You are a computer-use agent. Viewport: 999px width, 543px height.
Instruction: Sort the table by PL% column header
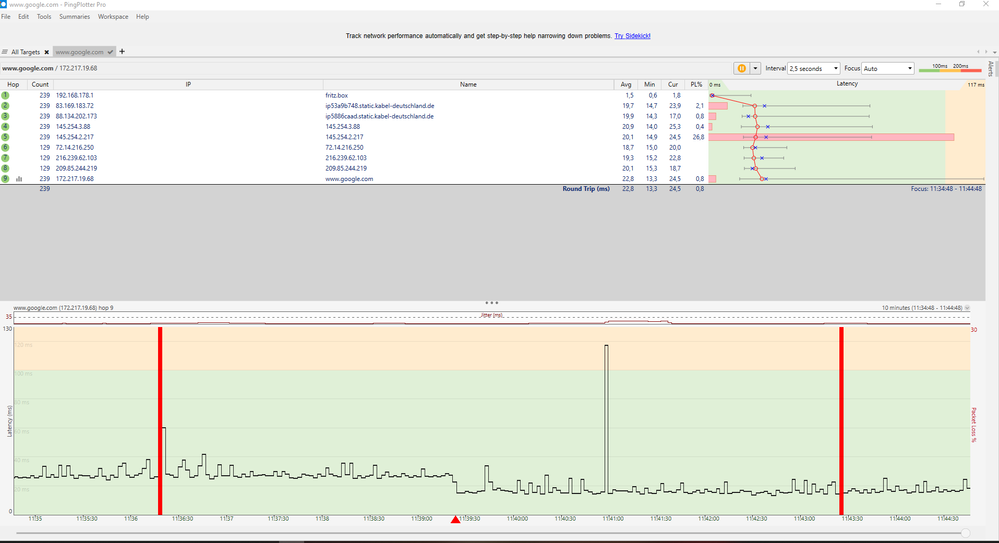[x=696, y=85]
